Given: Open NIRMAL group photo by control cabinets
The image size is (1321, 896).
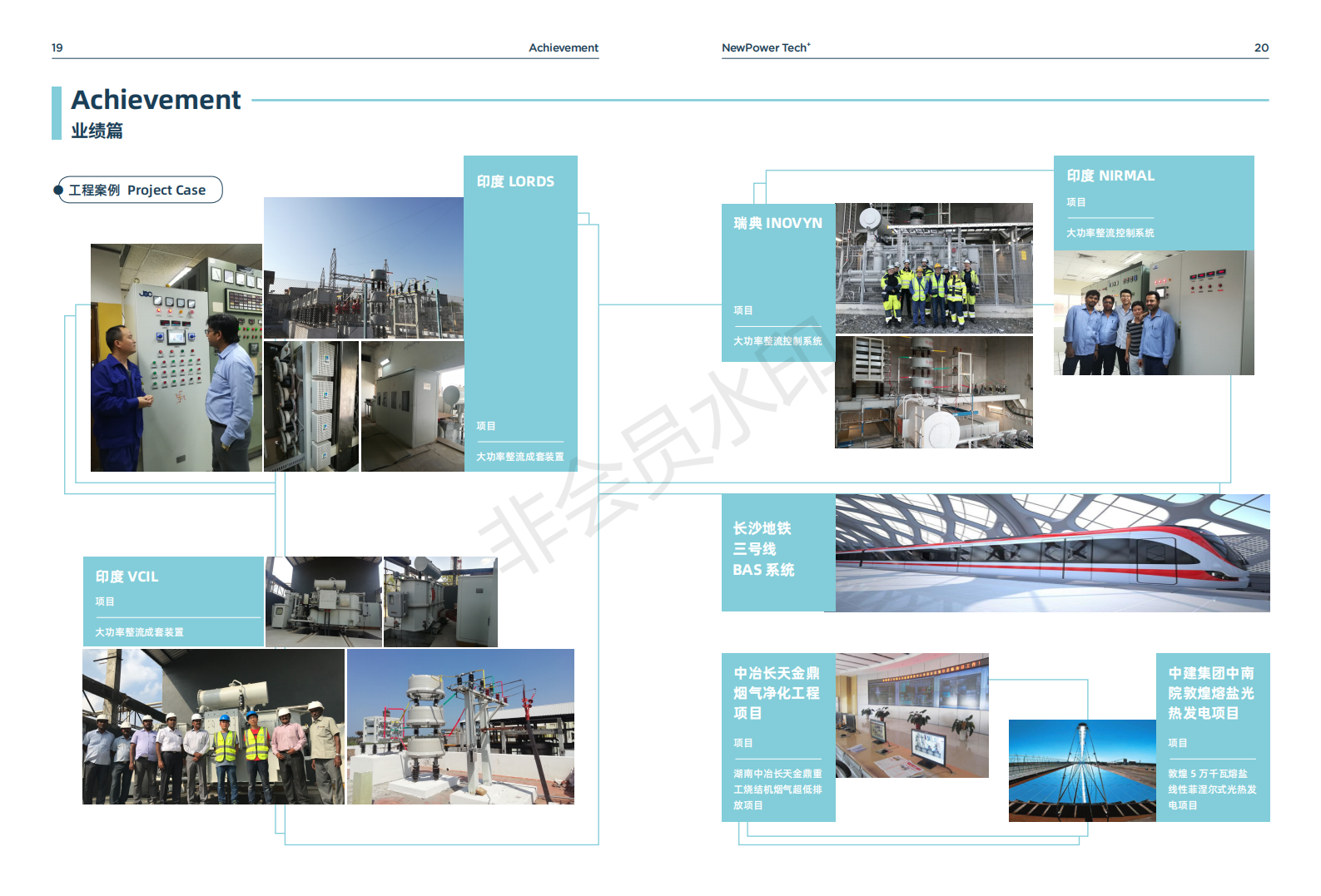Looking at the screenshot, I should [1154, 313].
